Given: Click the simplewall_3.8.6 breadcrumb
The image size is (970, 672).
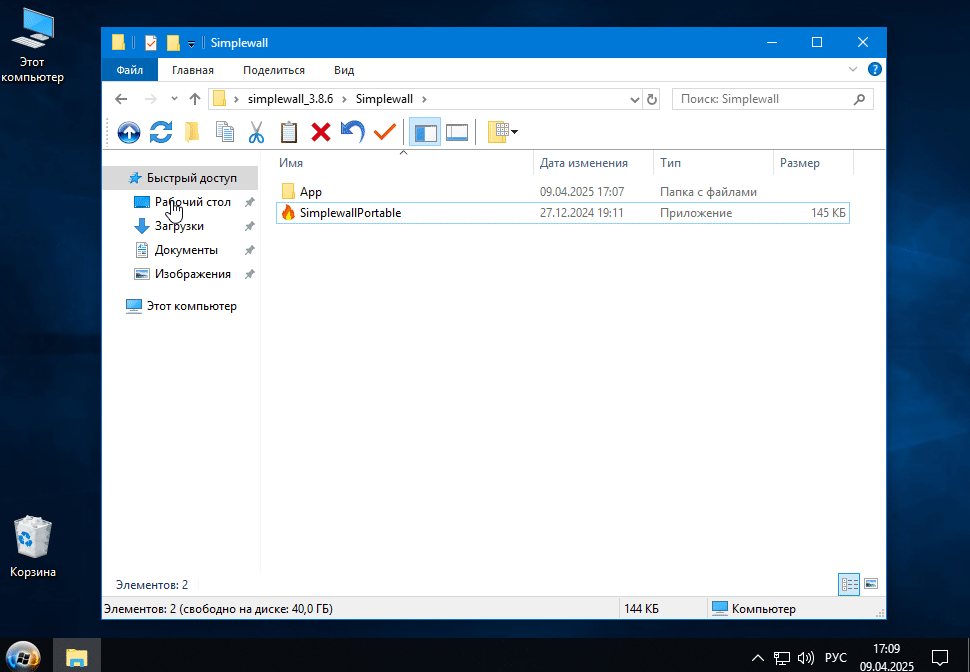Looking at the screenshot, I should [291, 99].
